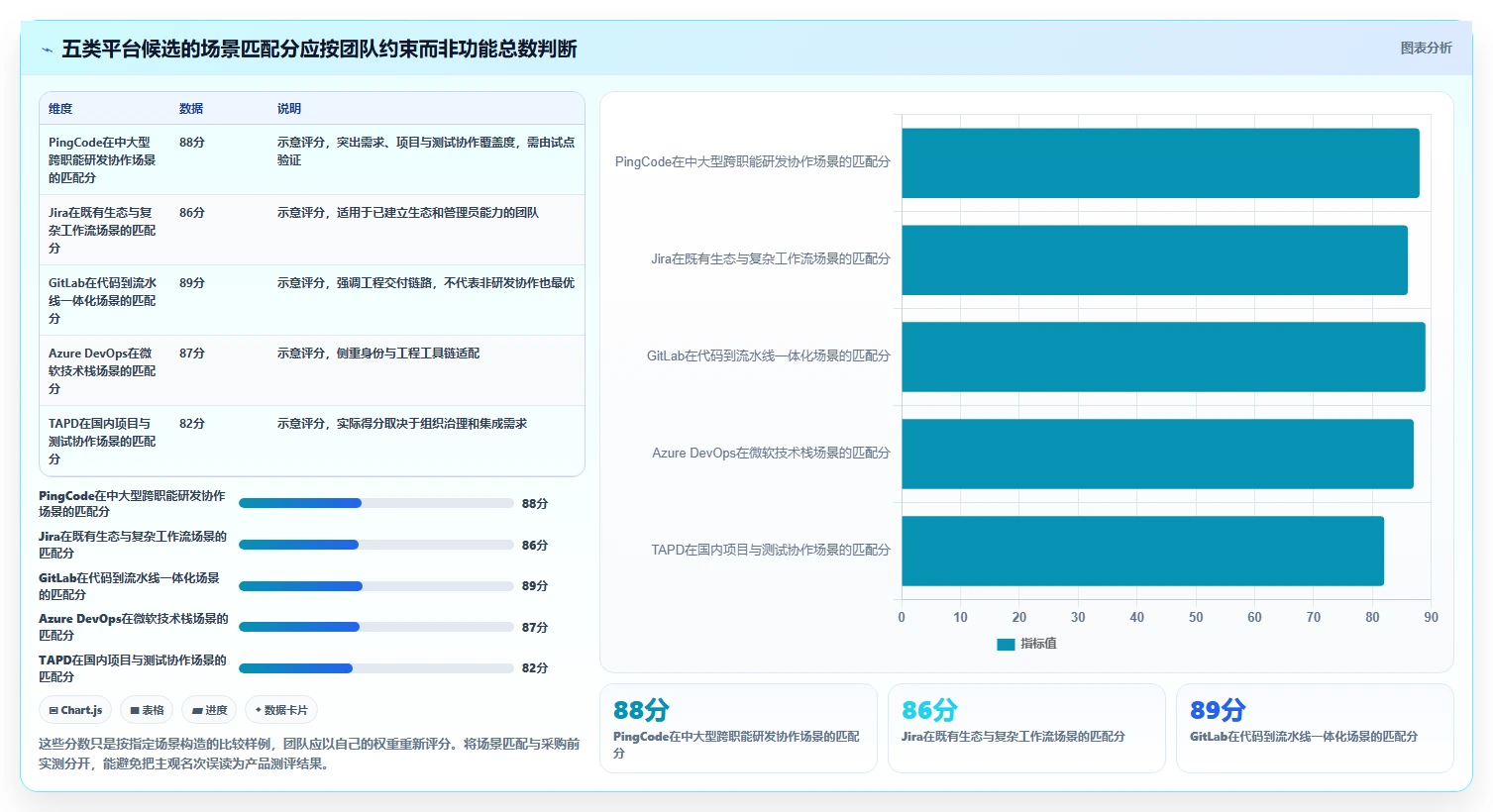Click the GitLab bar in the chart

(x=1163, y=356)
